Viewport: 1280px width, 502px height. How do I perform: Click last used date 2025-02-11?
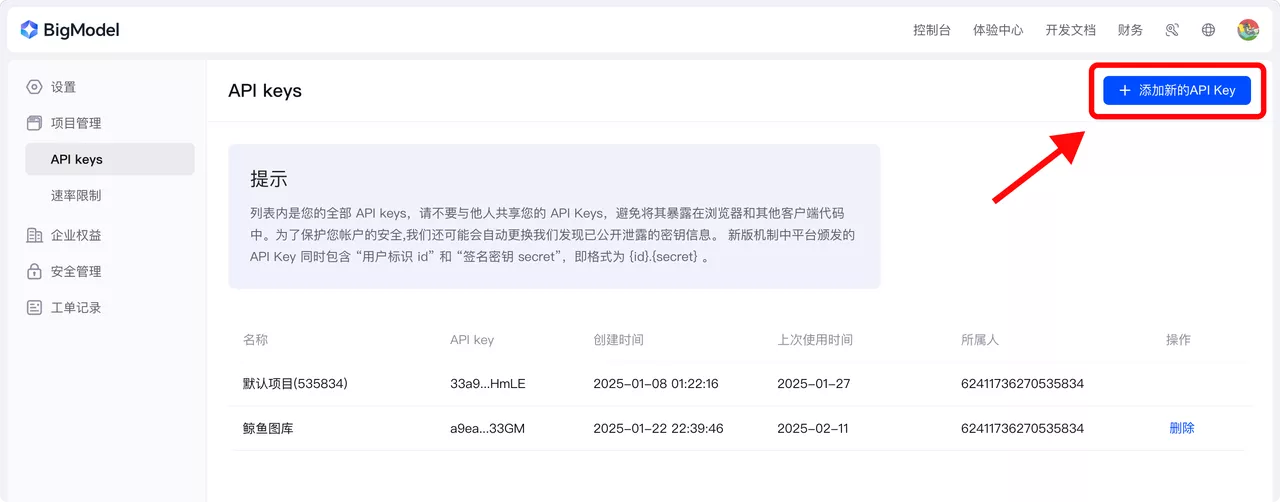coord(813,428)
